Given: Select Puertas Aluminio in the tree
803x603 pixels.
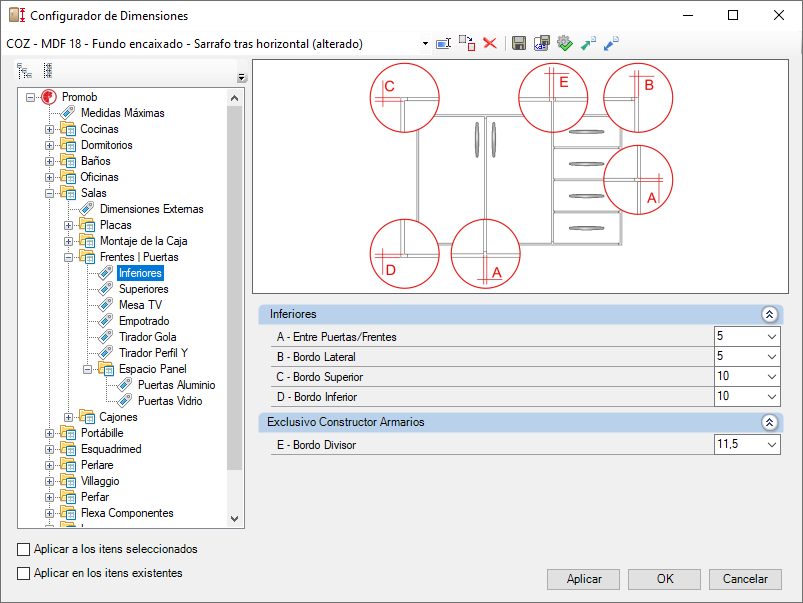Looking at the screenshot, I should click(176, 385).
